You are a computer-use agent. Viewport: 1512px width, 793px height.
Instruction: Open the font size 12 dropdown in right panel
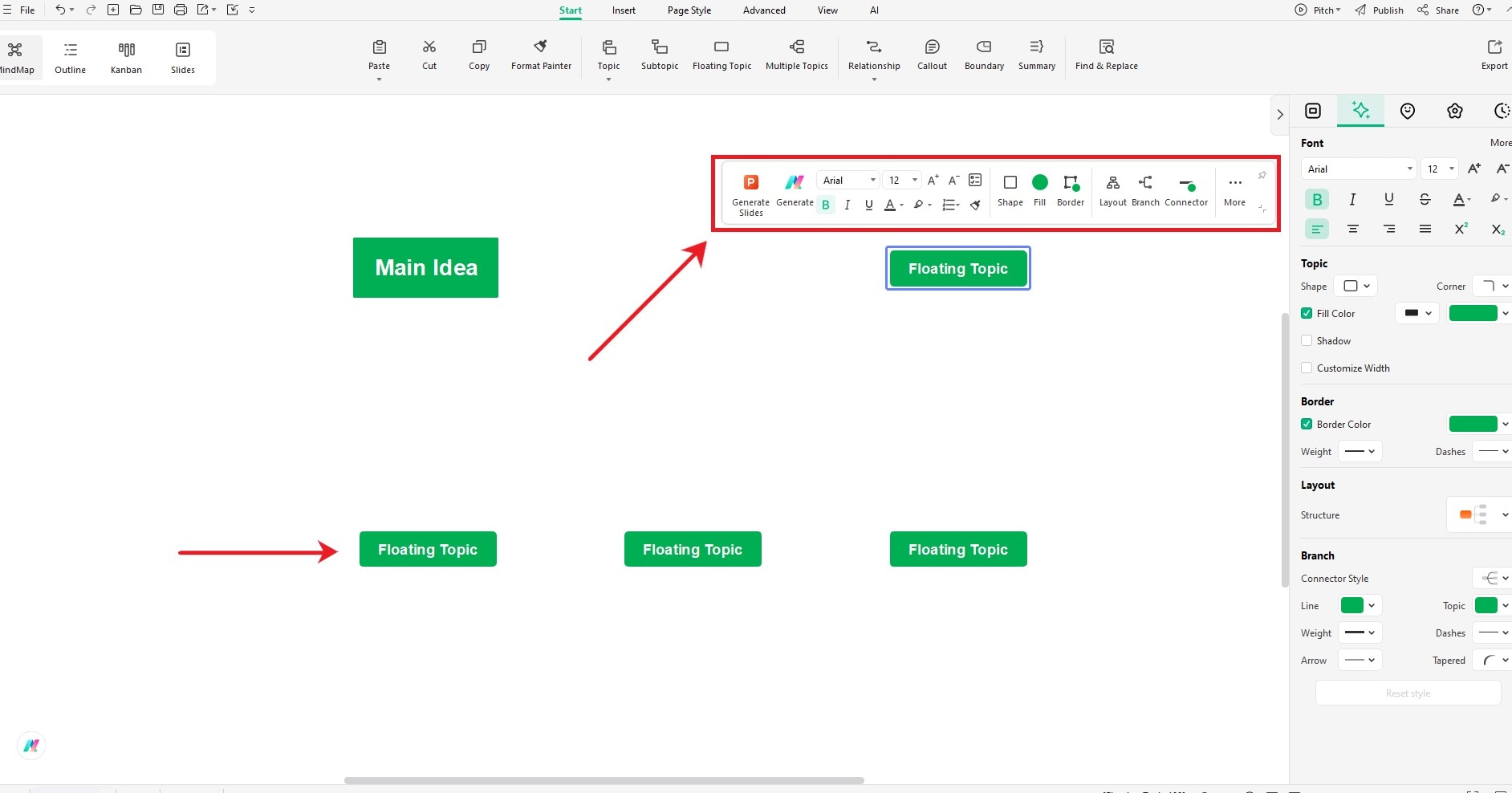tap(1439, 169)
